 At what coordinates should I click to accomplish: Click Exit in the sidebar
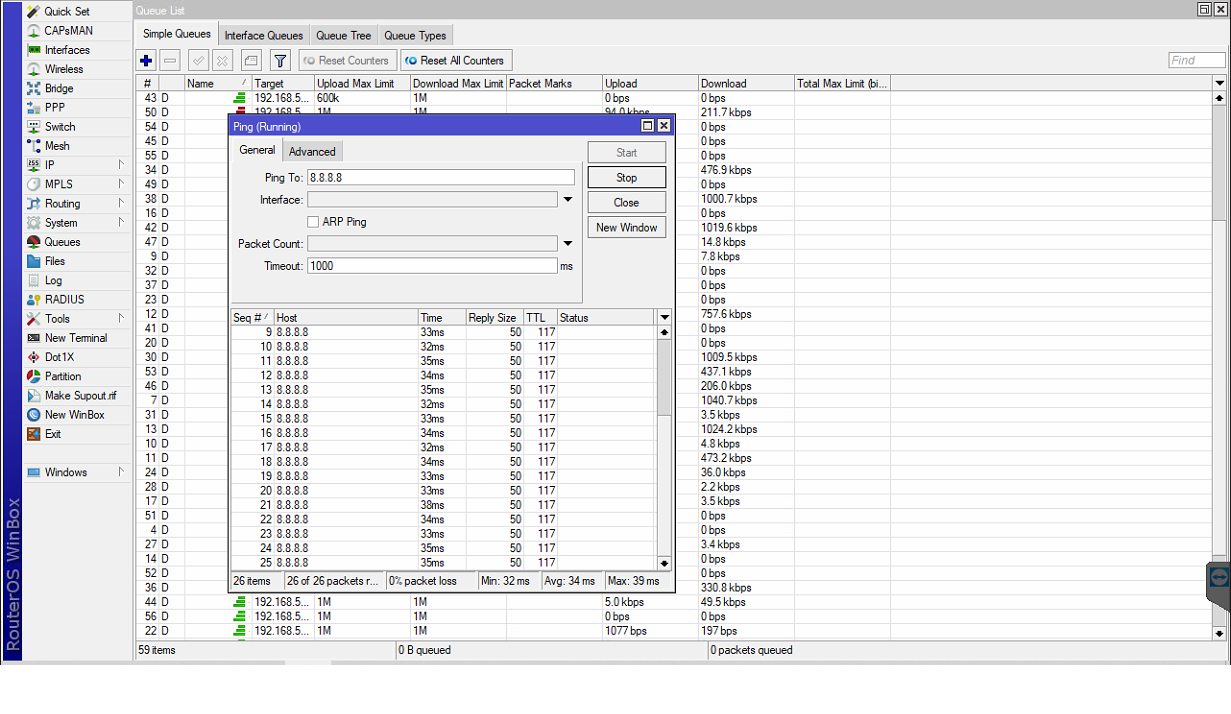pos(52,434)
